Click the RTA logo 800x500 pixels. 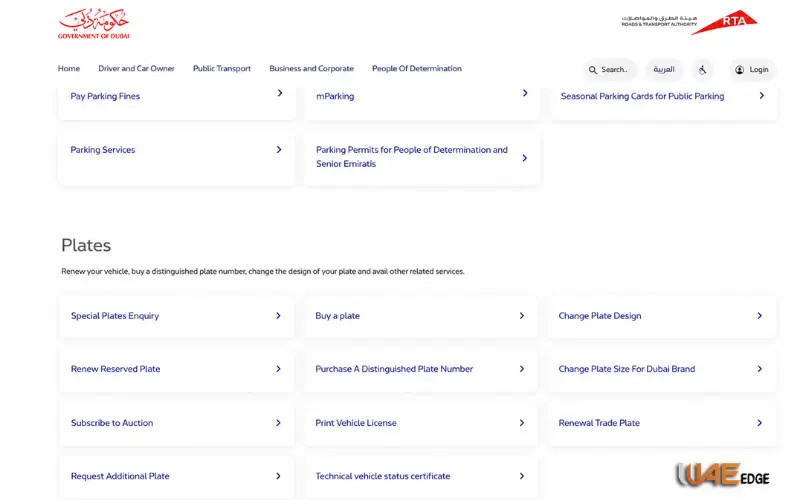pos(689,22)
